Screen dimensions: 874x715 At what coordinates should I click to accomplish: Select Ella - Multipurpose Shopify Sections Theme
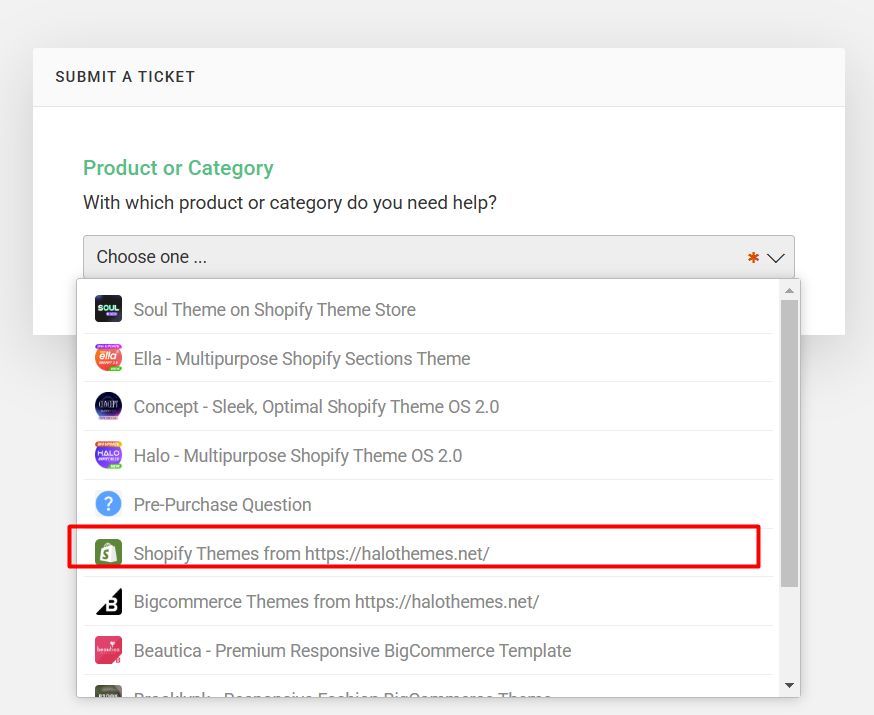(x=428, y=358)
